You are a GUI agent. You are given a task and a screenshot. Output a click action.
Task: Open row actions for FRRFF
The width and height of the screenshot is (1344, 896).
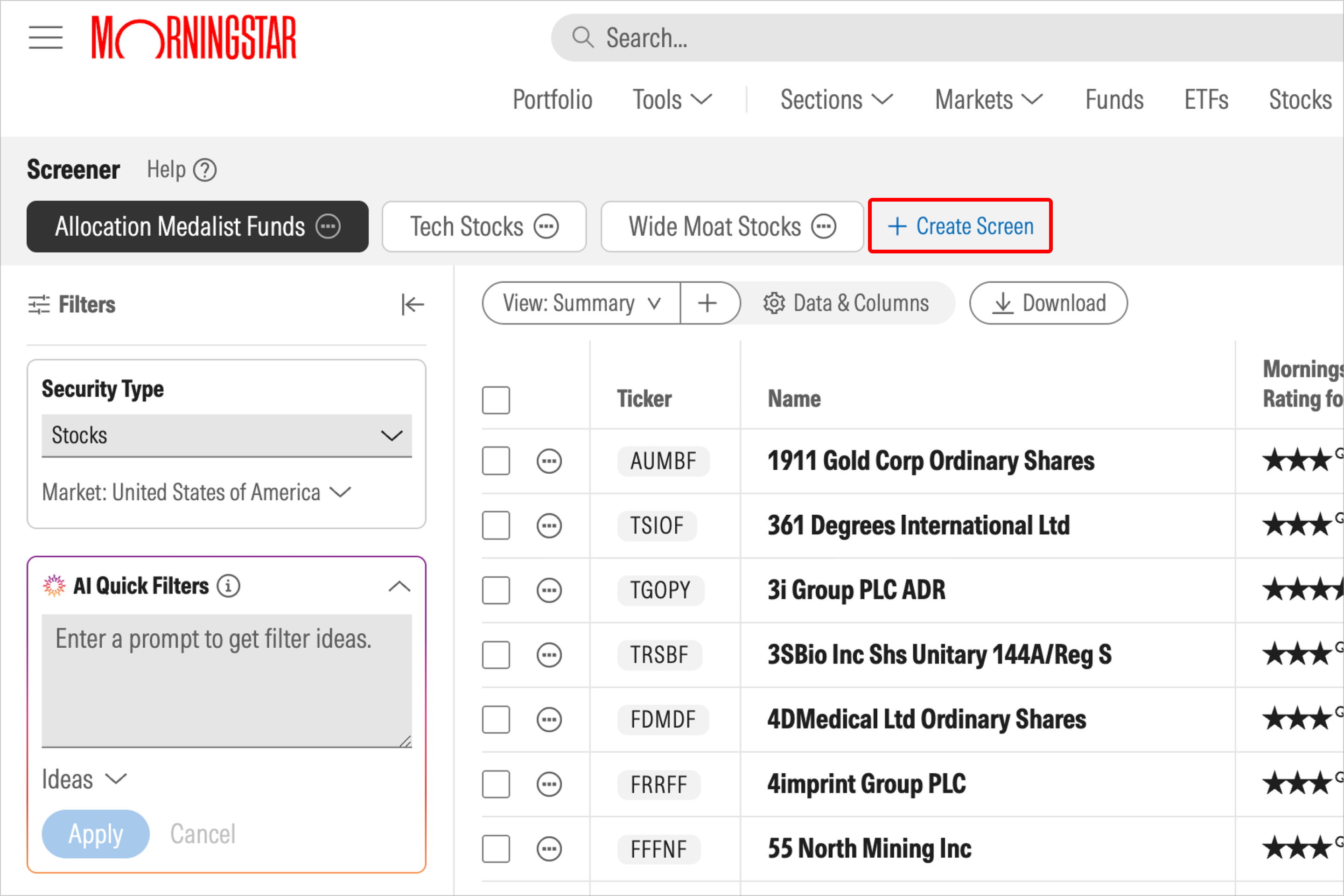[549, 784]
